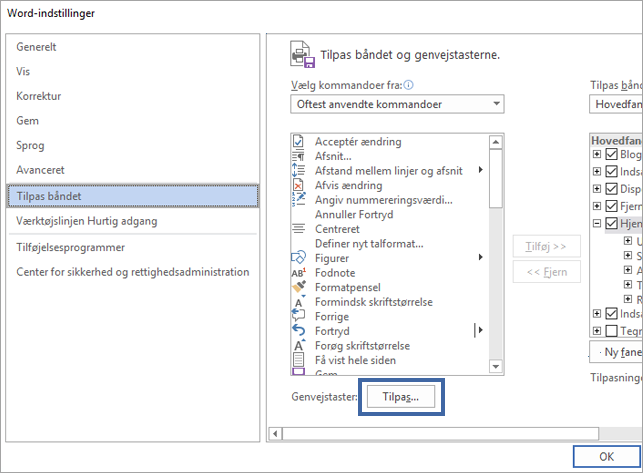
Task: Click the Afvis ændring reject icon
Action: point(298,185)
